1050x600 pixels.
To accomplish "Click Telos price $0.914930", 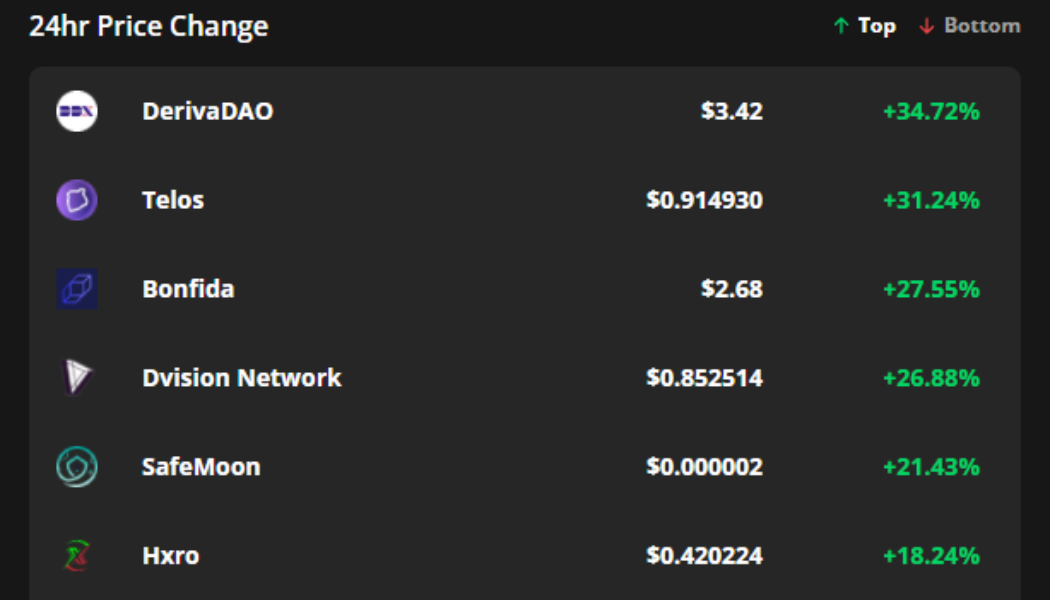I will pos(704,200).
